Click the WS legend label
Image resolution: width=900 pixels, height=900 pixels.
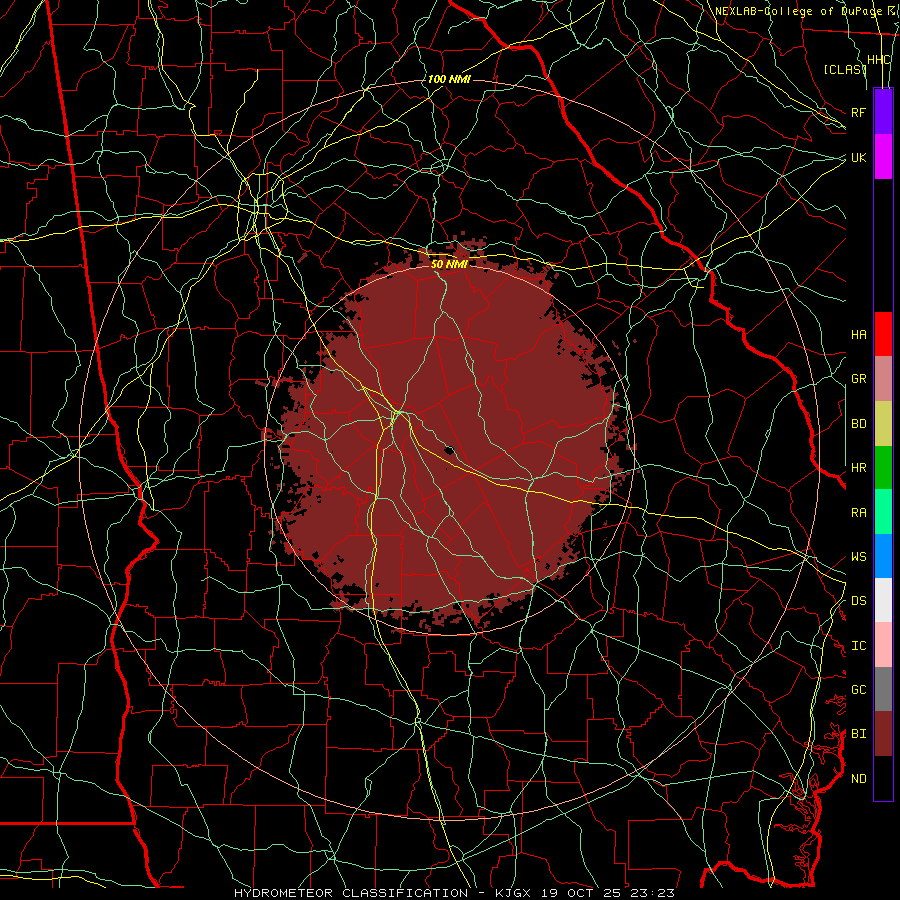859,557
